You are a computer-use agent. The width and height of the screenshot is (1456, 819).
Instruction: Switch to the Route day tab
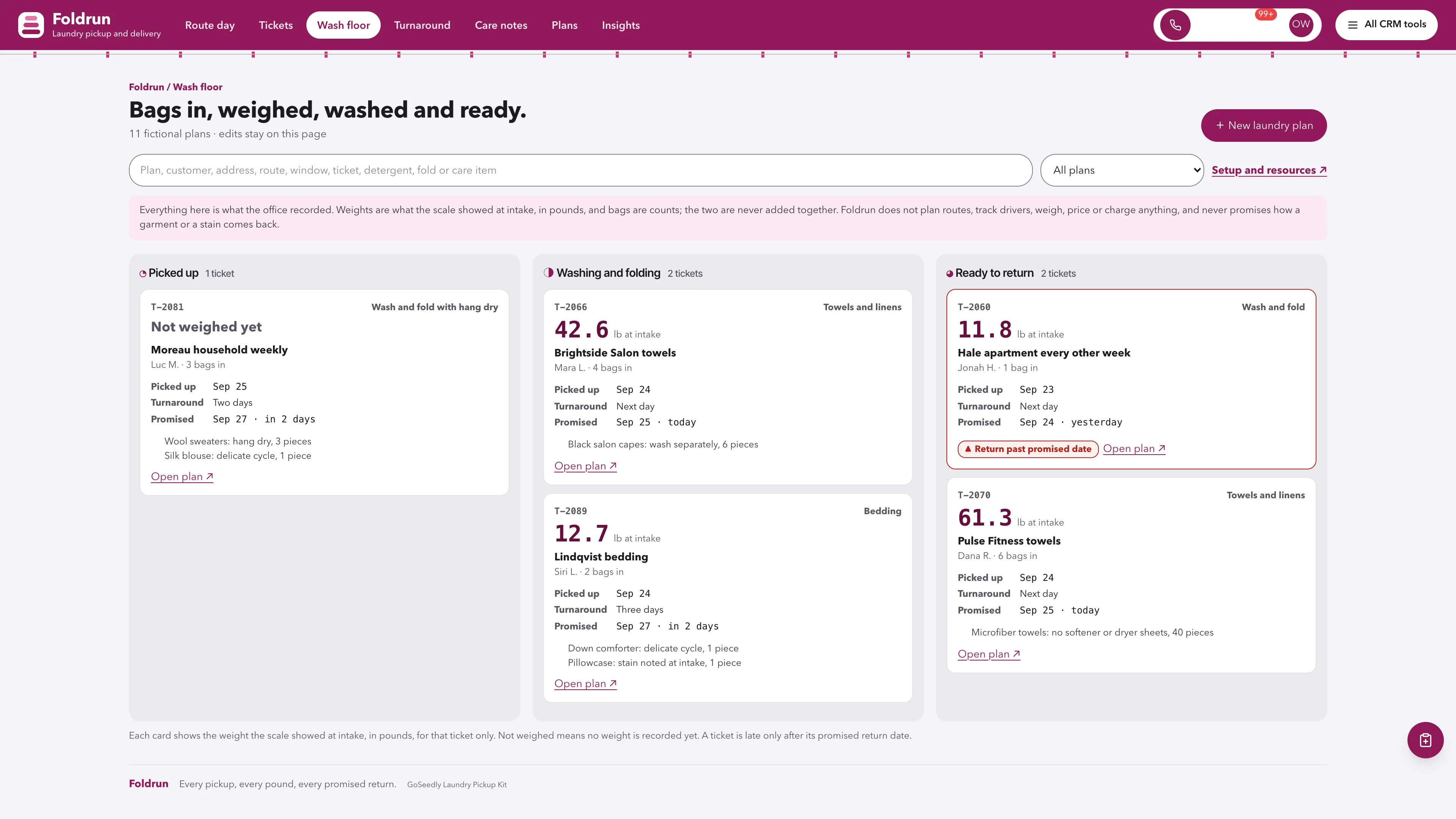pos(210,25)
